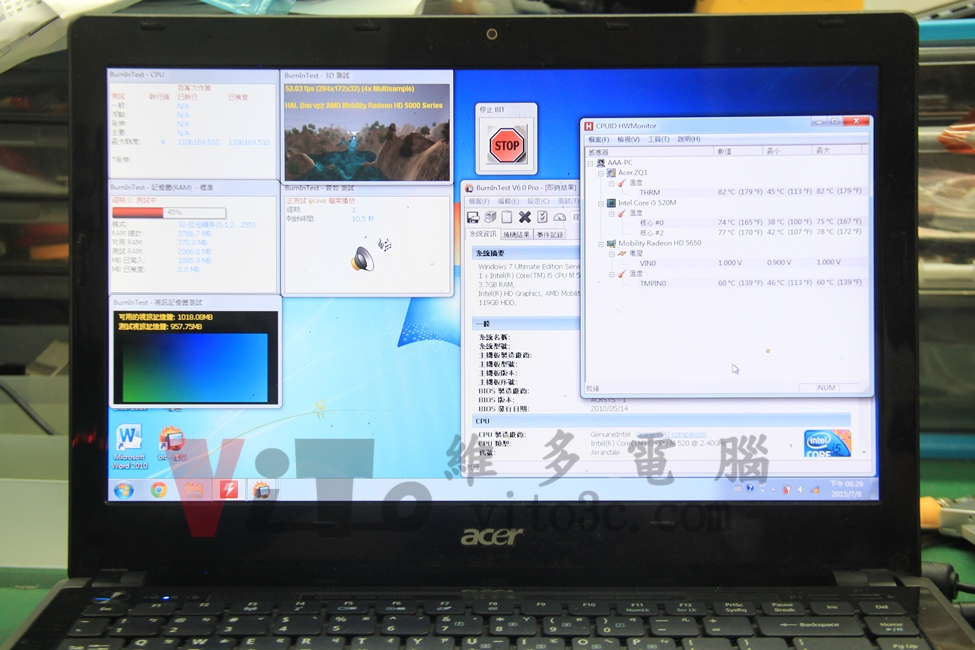Collapse the 溫度 node under Intel Core i5
975x650 pixels.
coord(611,213)
